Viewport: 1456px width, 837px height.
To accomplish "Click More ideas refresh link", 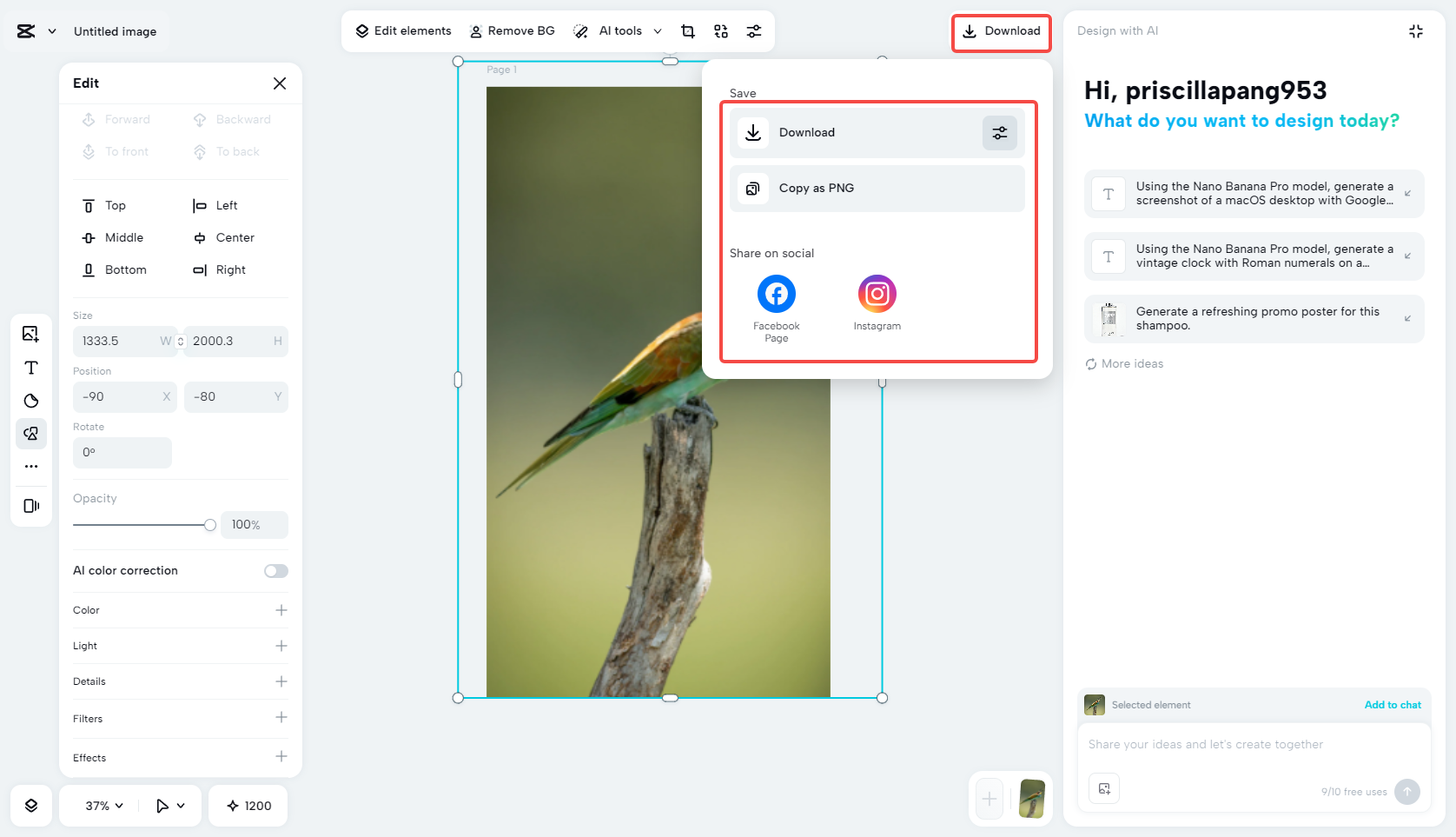I will pyautogui.click(x=1124, y=364).
